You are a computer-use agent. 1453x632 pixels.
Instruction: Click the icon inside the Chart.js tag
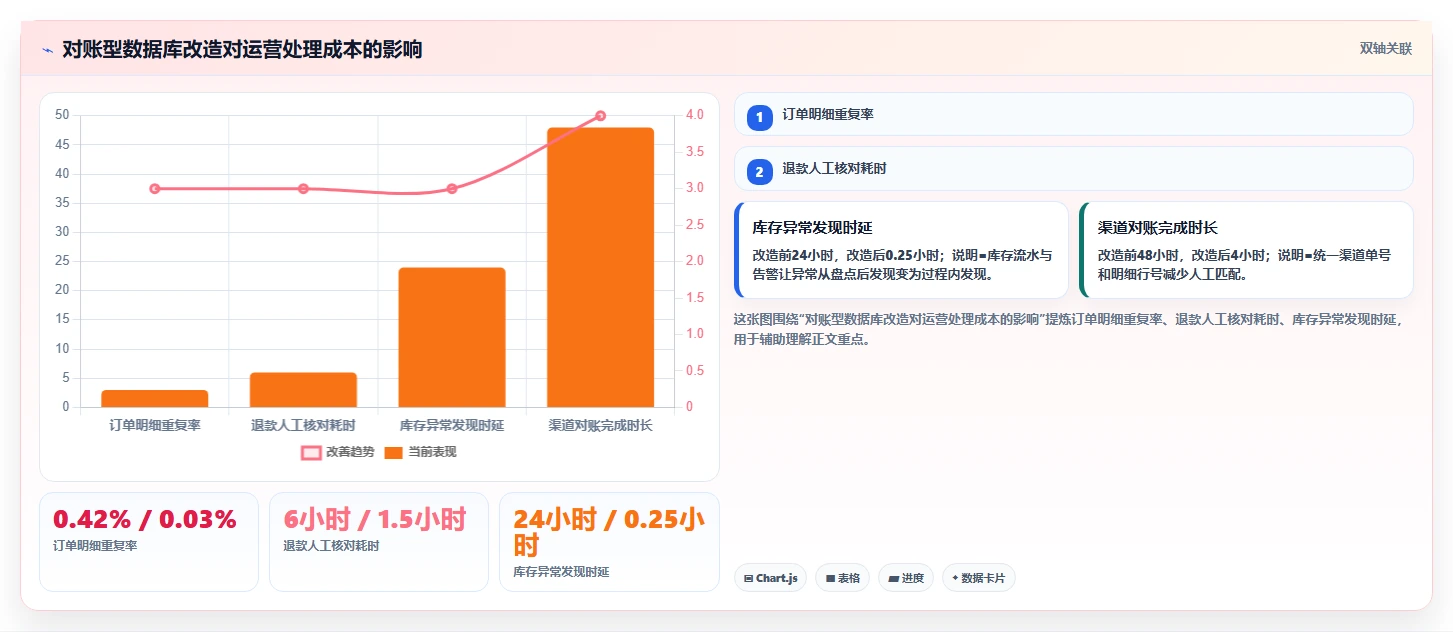click(x=749, y=578)
